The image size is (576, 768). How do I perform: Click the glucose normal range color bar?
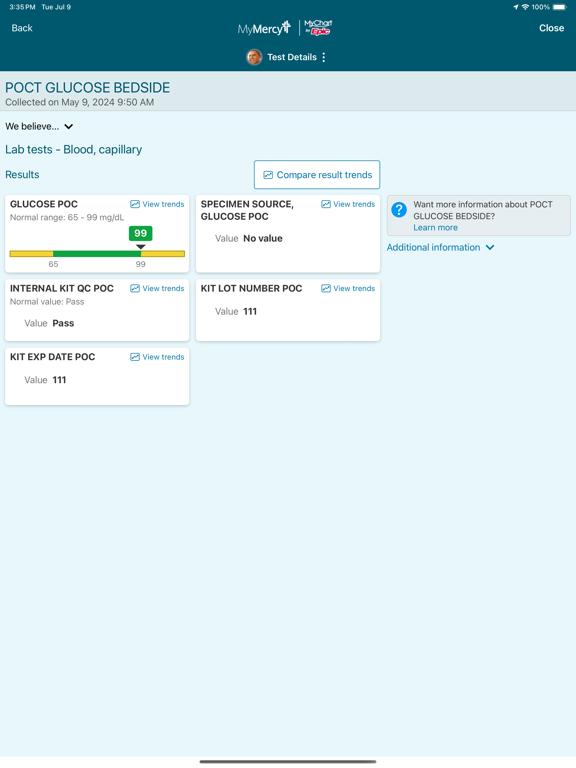pyautogui.click(x=97, y=254)
